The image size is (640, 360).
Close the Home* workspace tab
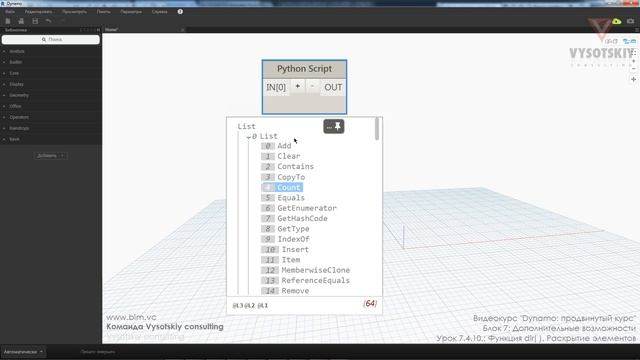coord(182,30)
